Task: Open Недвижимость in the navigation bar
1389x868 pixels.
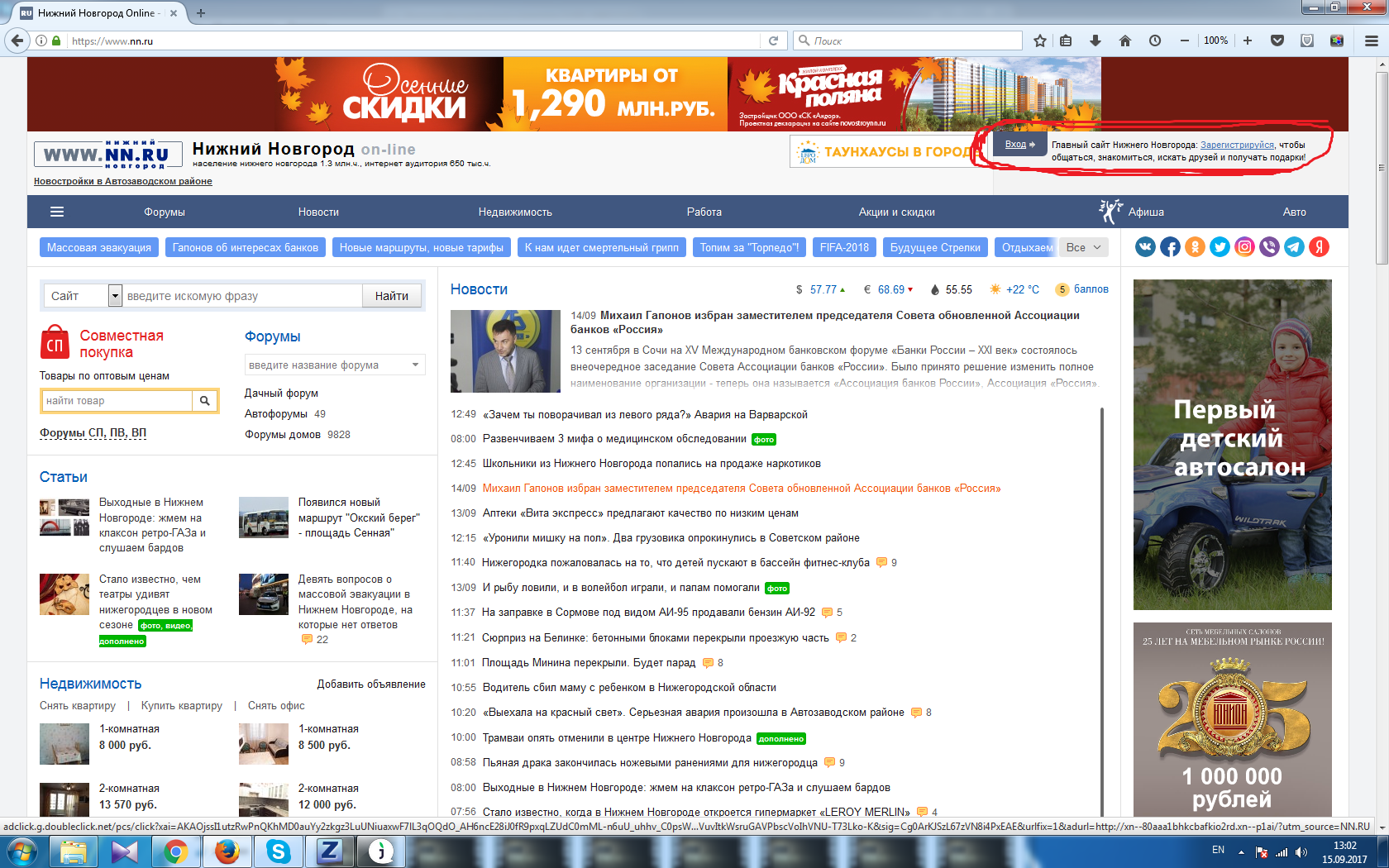Action: (515, 212)
